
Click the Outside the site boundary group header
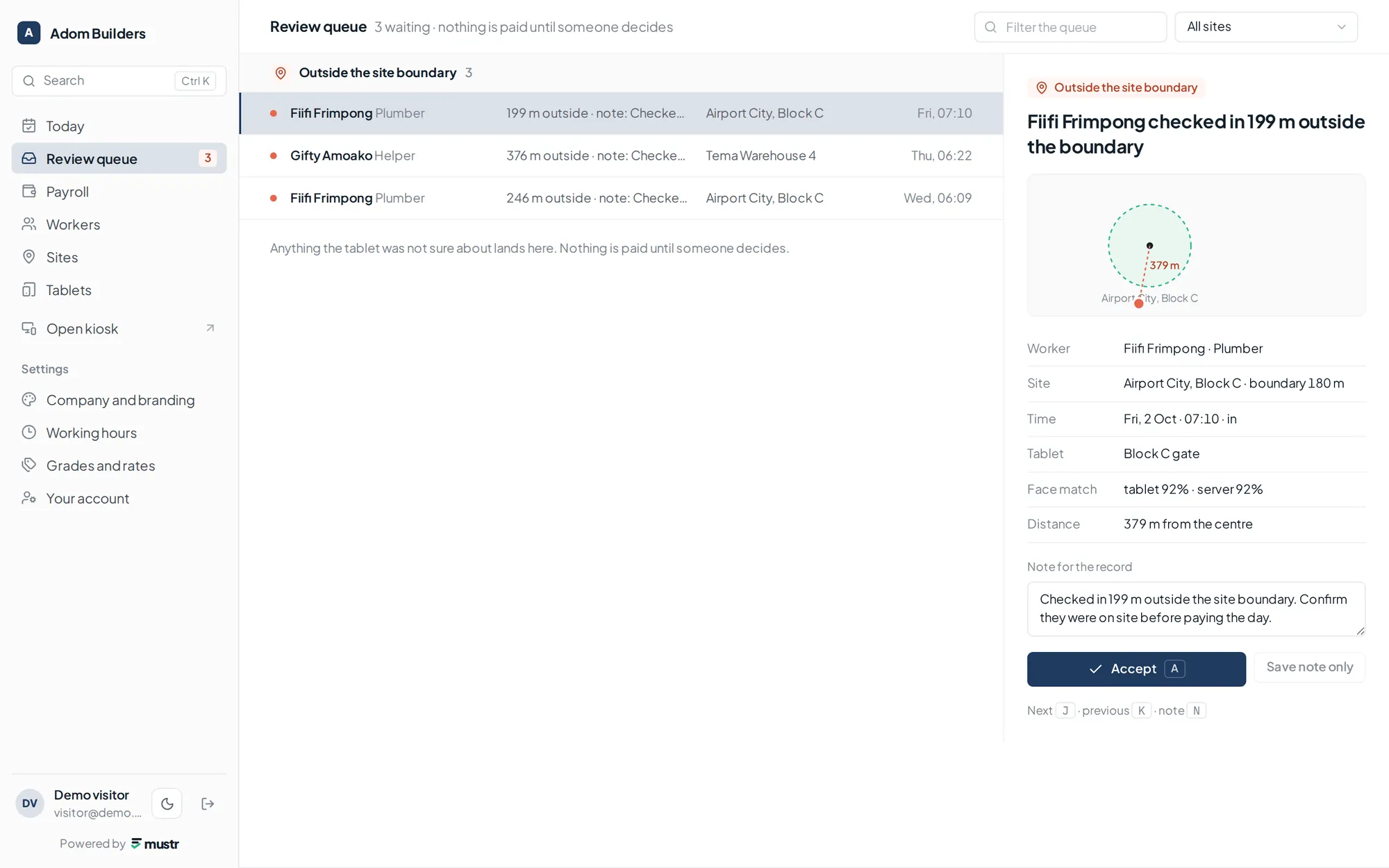622,73
